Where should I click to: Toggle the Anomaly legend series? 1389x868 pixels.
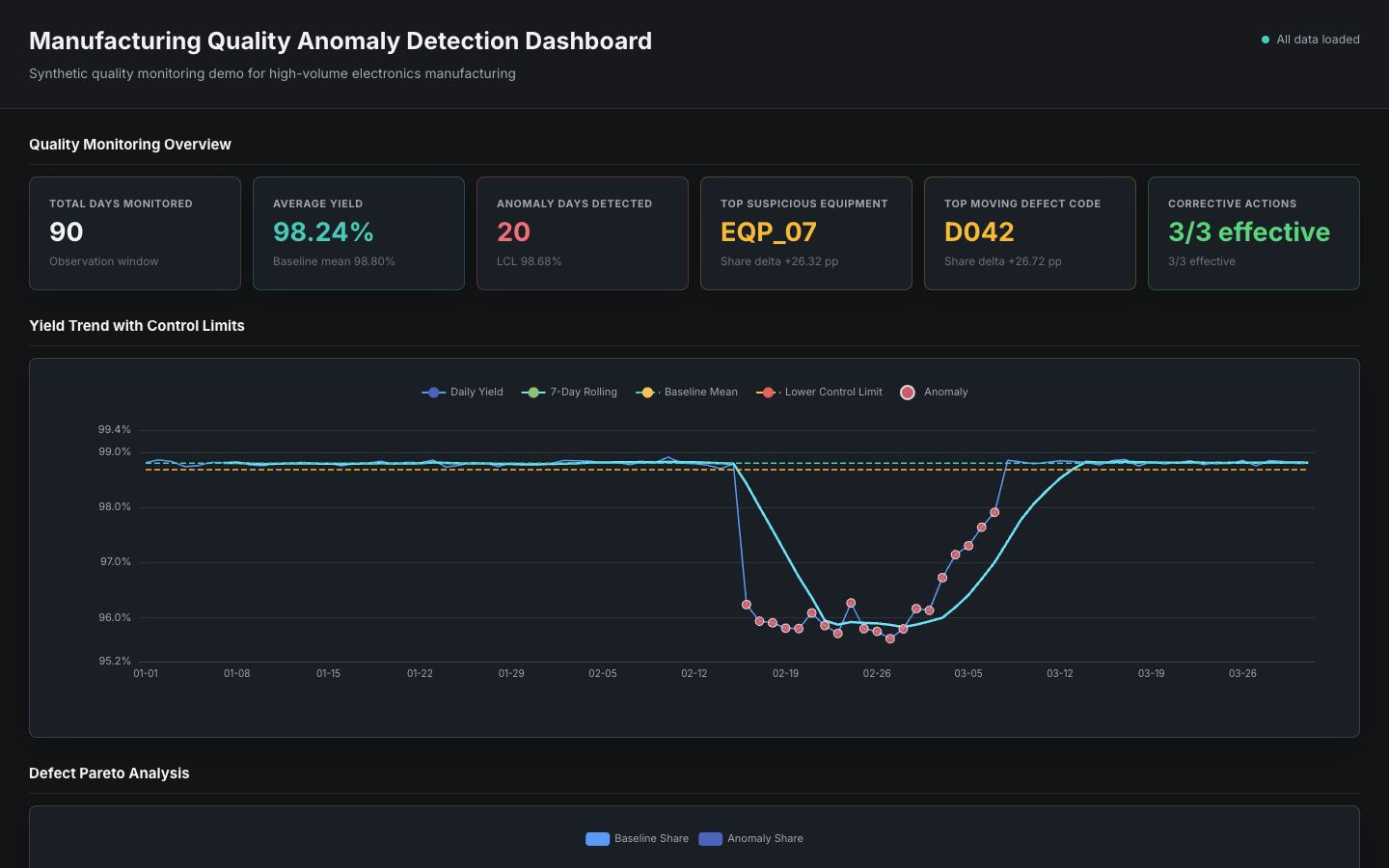(x=934, y=393)
